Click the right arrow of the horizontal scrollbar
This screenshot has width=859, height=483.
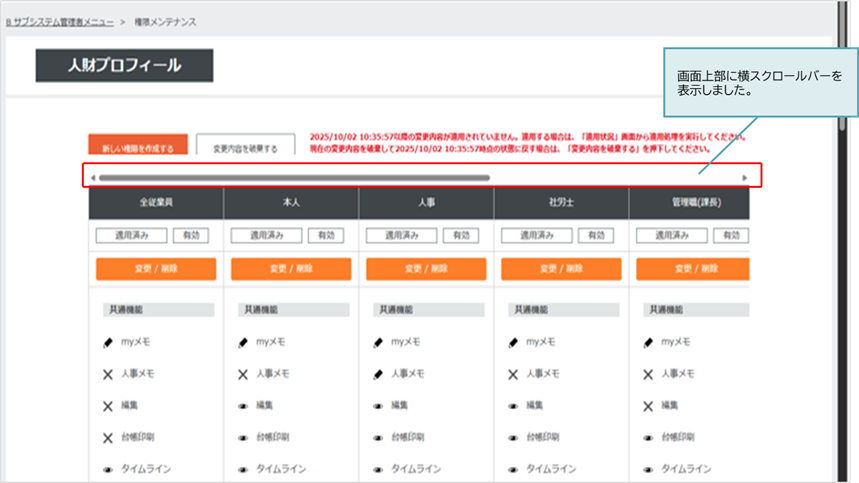point(744,178)
